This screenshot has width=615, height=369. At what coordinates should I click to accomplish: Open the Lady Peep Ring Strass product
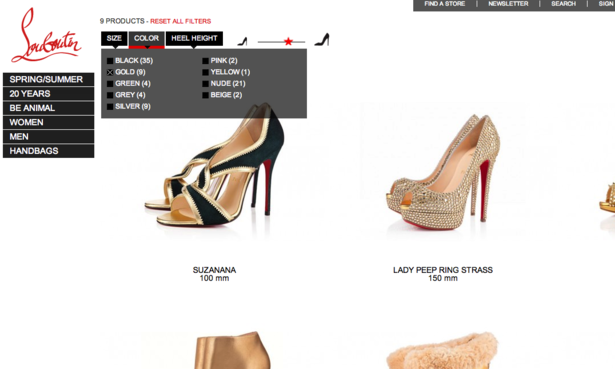[443, 270]
